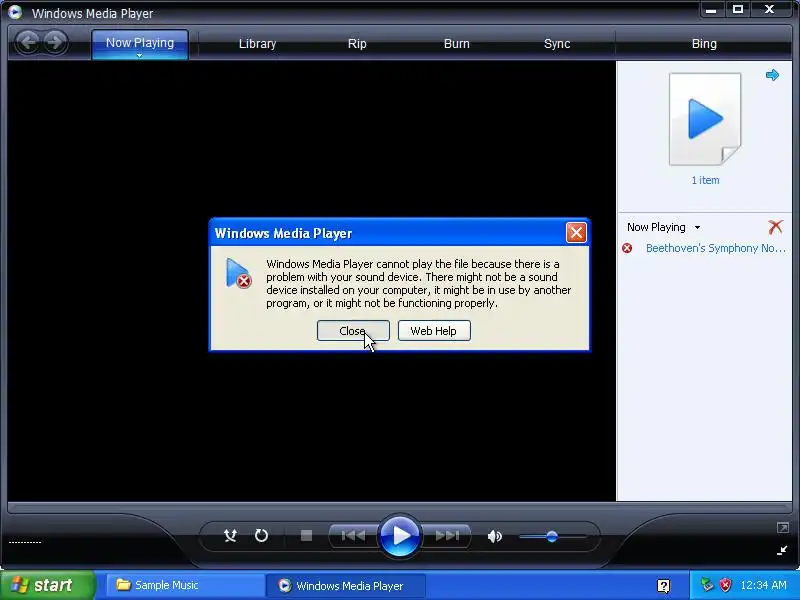The height and width of the screenshot is (600, 800).
Task: Click the Close button in error dialog
Action: (353, 331)
